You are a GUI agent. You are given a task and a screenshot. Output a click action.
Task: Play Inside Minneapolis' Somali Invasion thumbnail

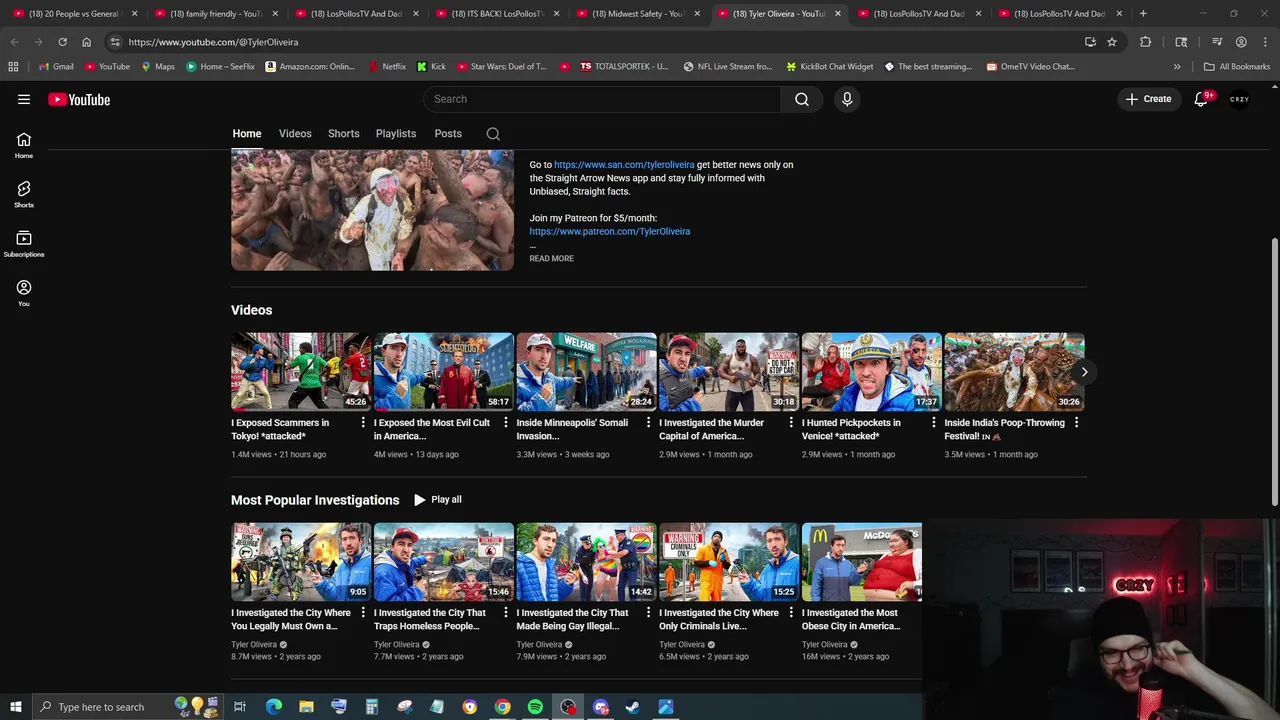(x=586, y=372)
